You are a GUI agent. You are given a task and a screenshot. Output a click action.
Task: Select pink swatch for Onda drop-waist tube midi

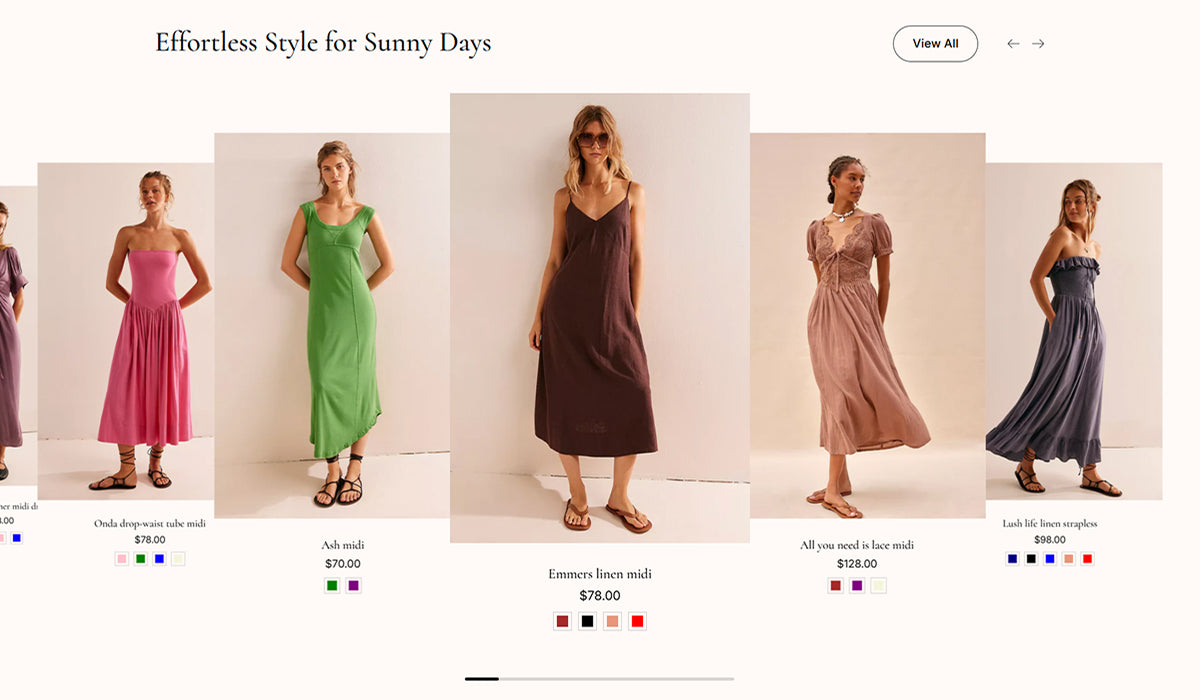coord(122,559)
